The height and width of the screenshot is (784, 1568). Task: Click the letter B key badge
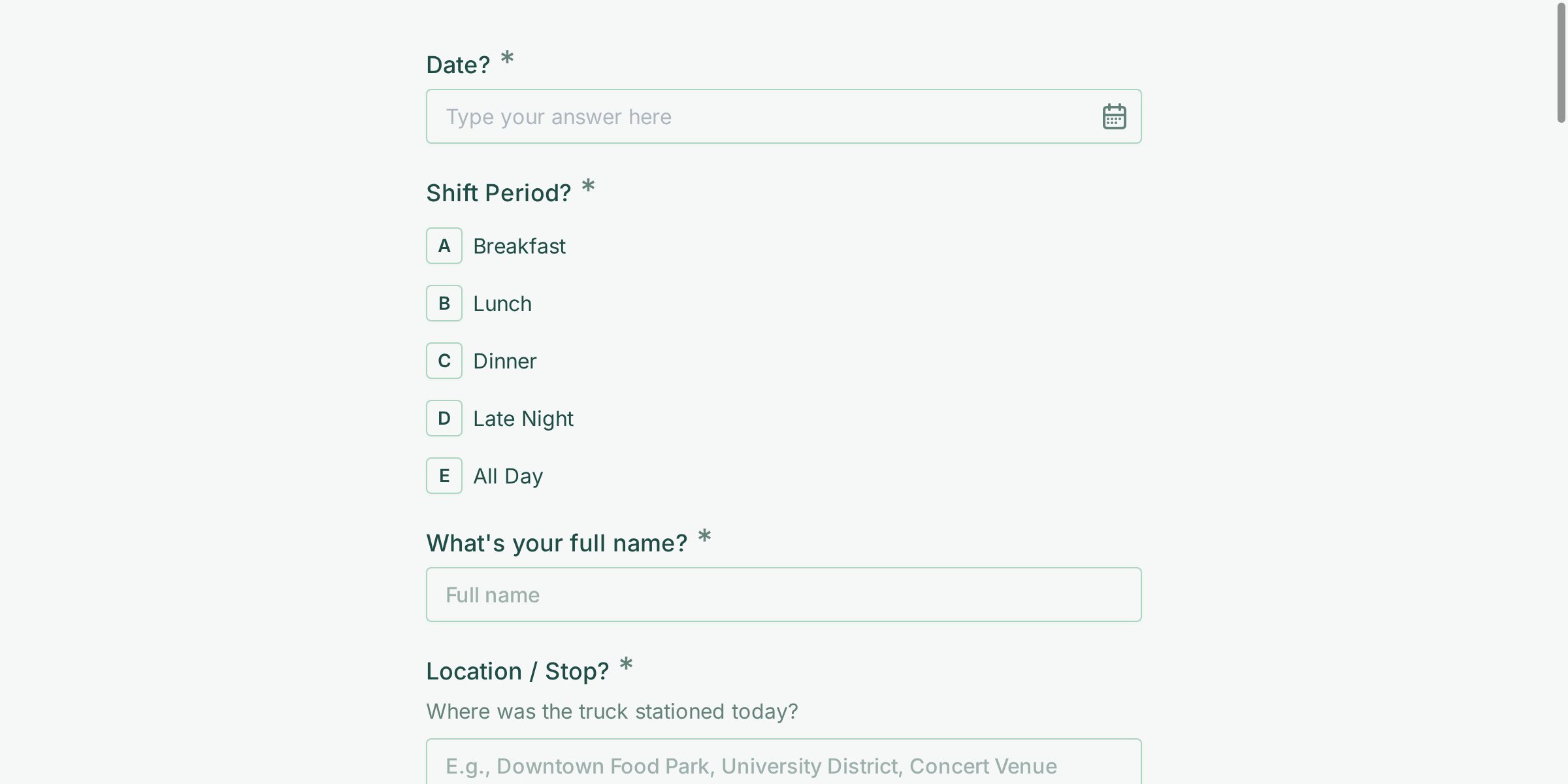444,304
